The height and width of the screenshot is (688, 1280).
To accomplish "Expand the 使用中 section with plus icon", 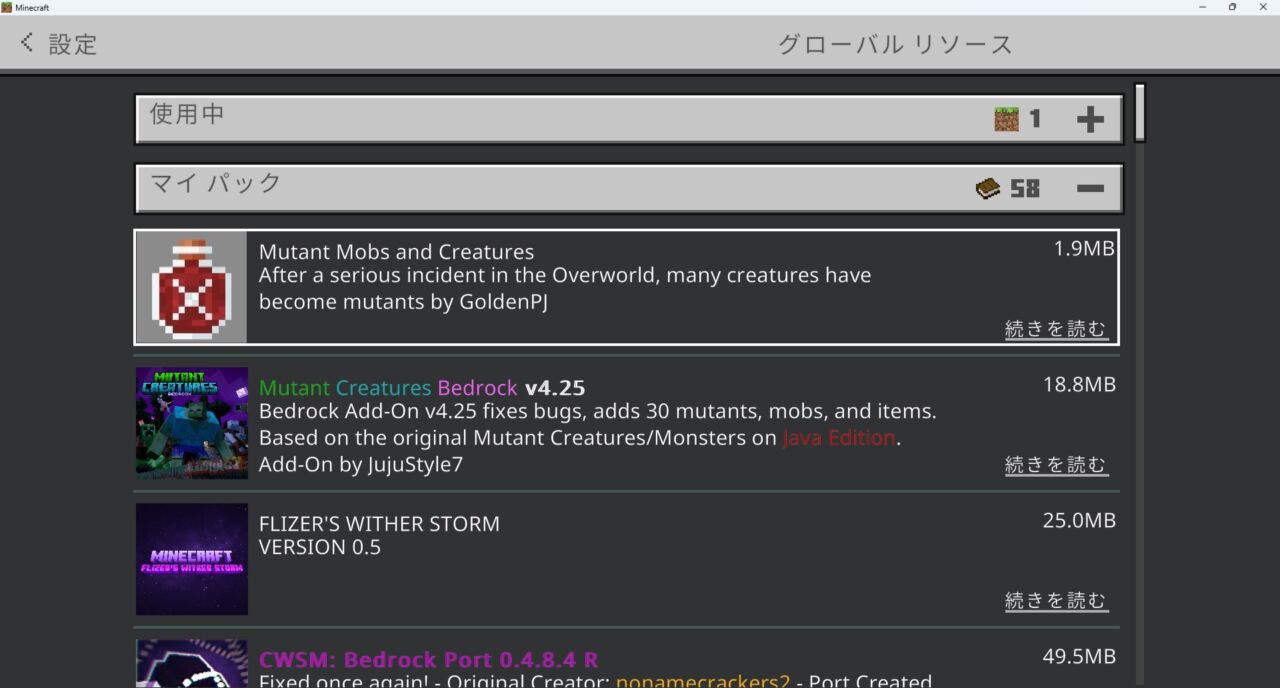I will point(1090,119).
